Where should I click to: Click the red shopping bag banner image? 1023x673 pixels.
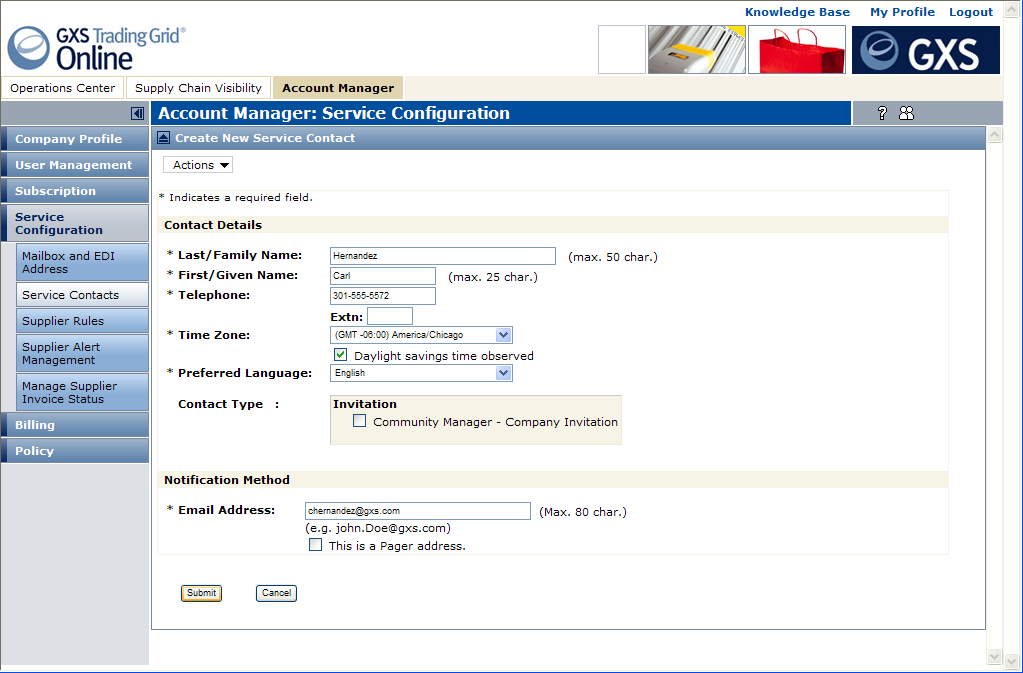(x=797, y=50)
